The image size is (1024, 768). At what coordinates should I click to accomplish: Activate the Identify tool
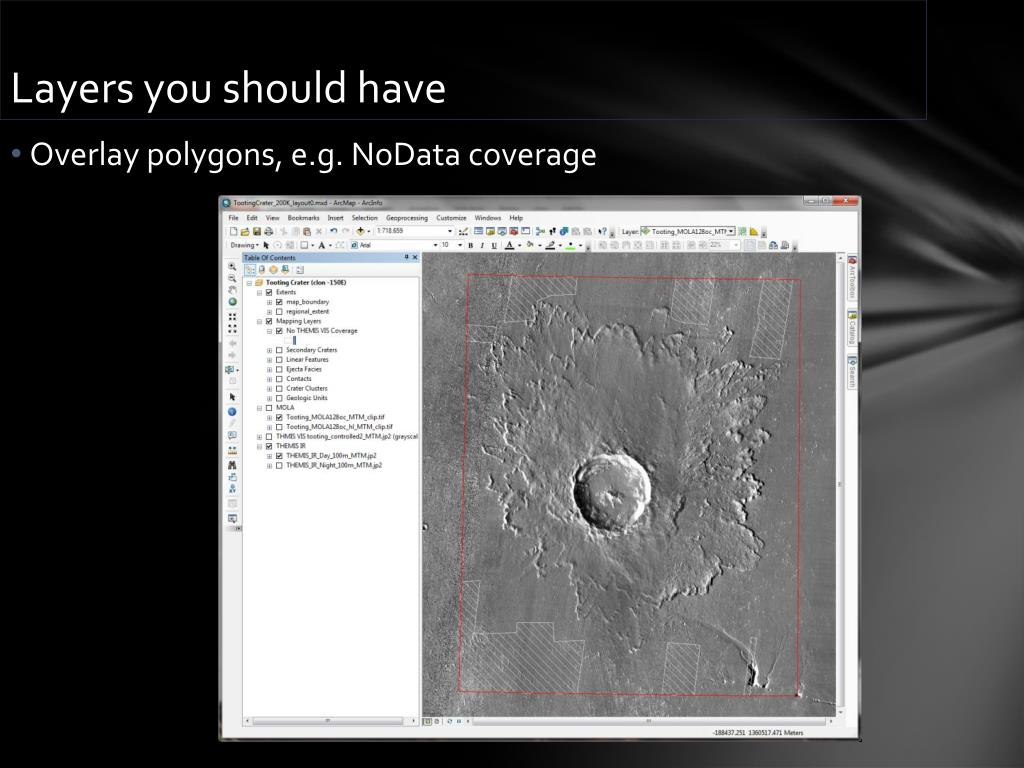tap(232, 412)
